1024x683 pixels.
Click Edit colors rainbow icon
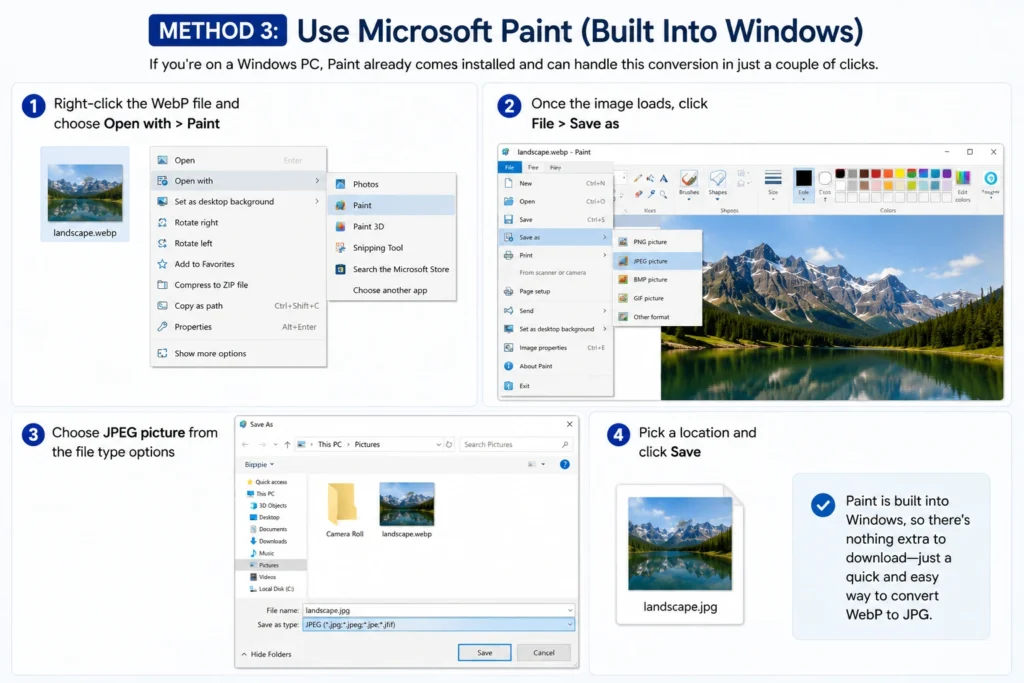pyautogui.click(x=963, y=178)
